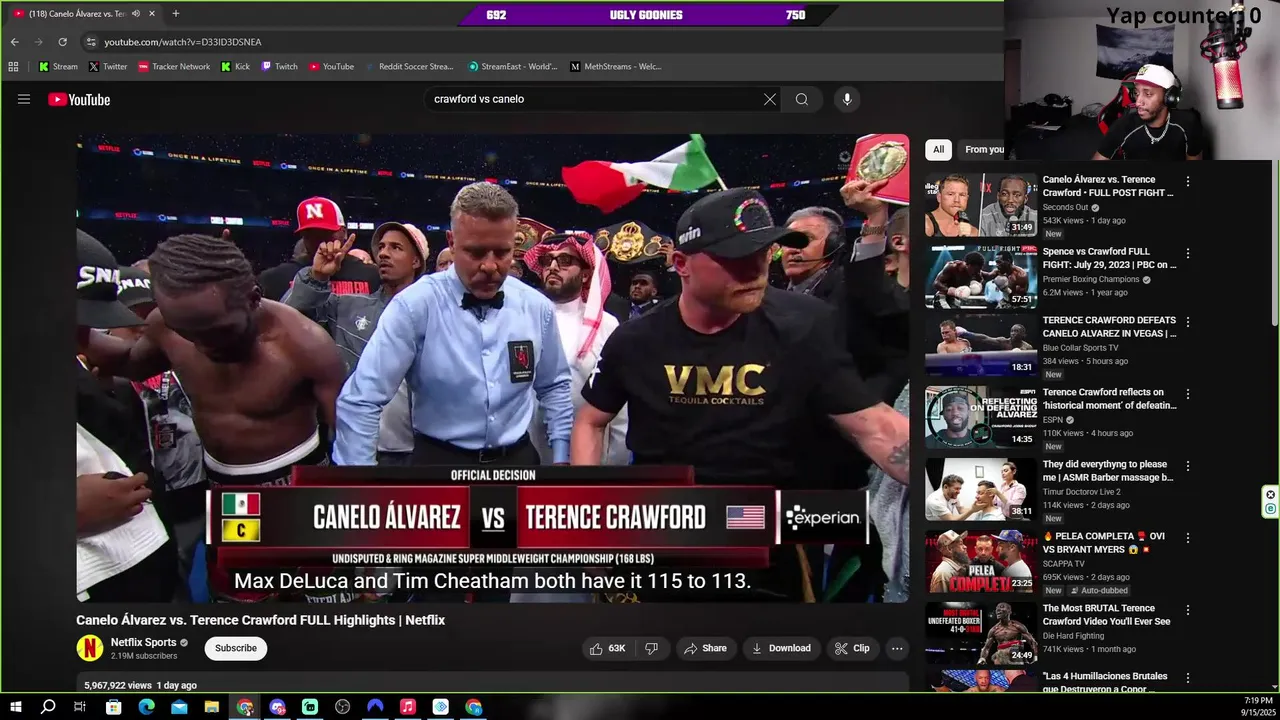Close the current browser tab
Viewport: 1280px width, 720px height.
click(152, 14)
